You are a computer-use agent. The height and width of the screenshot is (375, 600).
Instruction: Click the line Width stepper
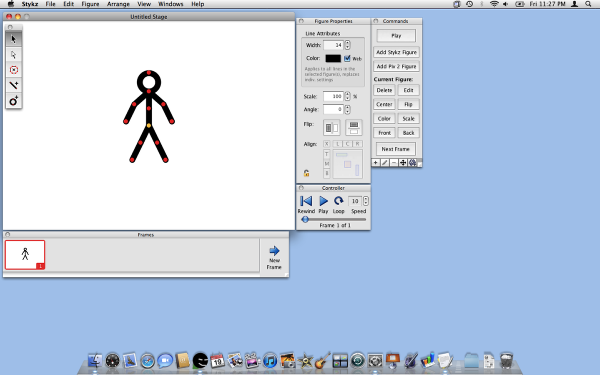coord(347,45)
